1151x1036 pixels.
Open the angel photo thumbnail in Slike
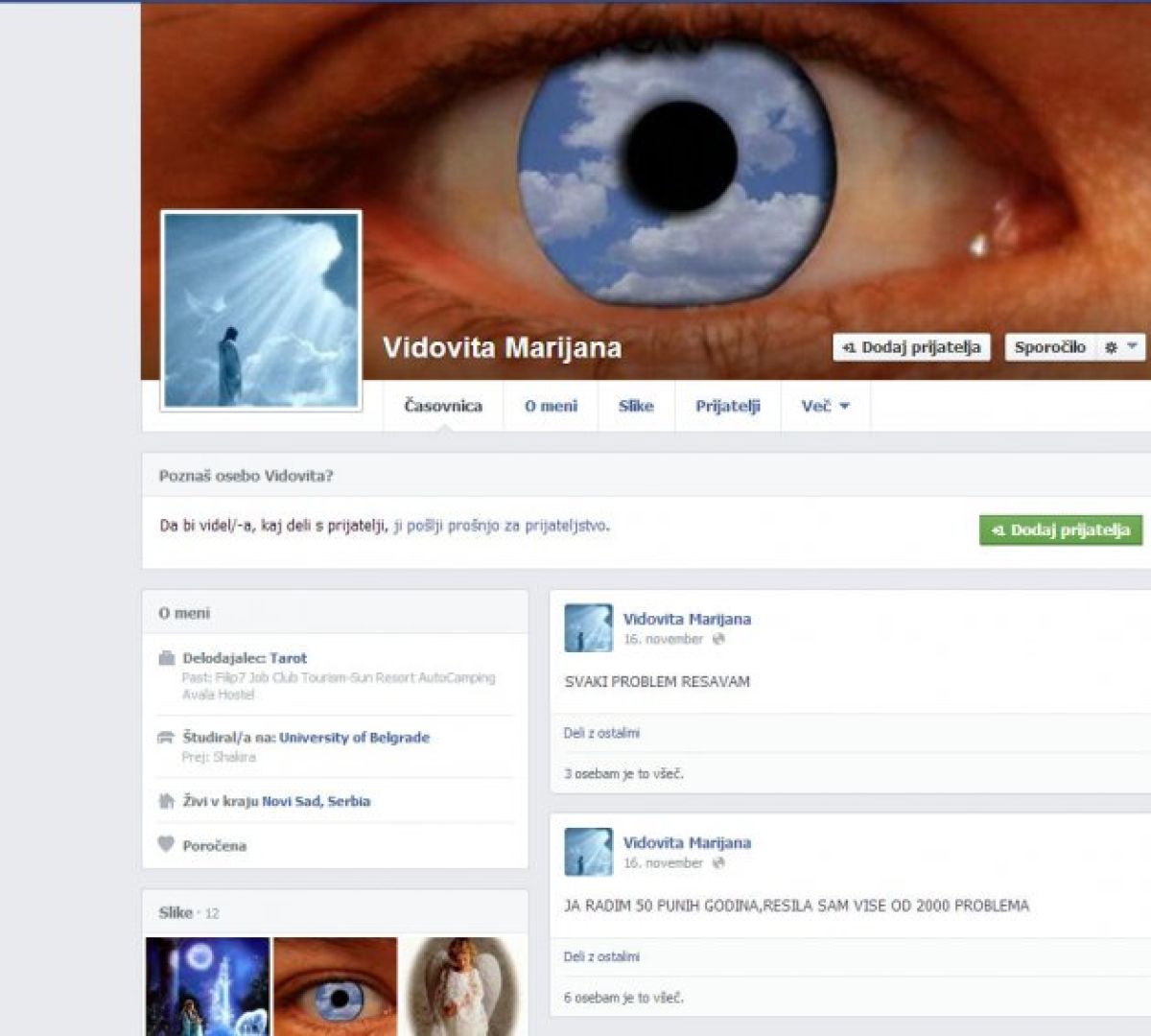pyautogui.click(x=462, y=986)
